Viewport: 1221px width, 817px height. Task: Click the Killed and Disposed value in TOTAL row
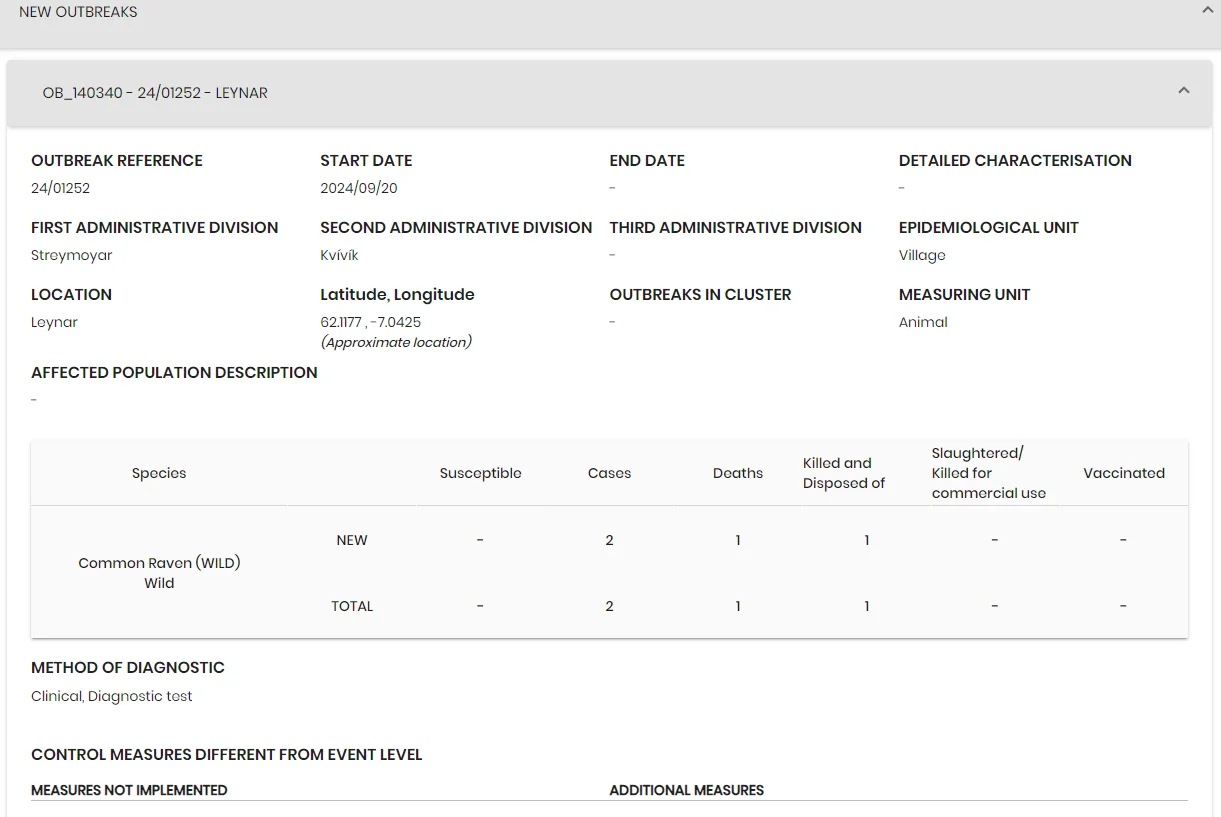[x=867, y=606]
